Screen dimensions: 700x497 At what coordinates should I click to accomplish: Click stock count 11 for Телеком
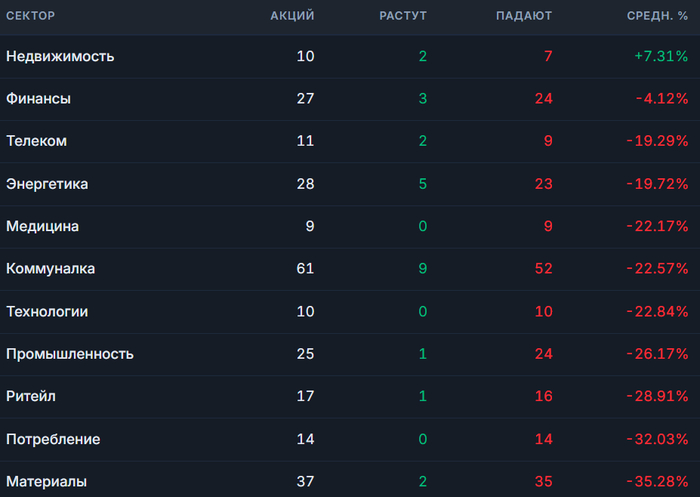[x=305, y=141]
